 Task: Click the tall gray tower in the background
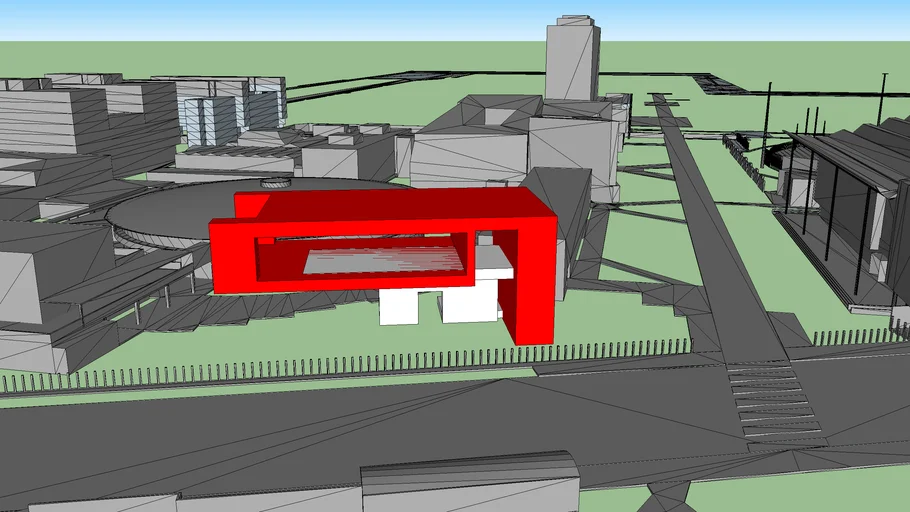[x=572, y=58]
